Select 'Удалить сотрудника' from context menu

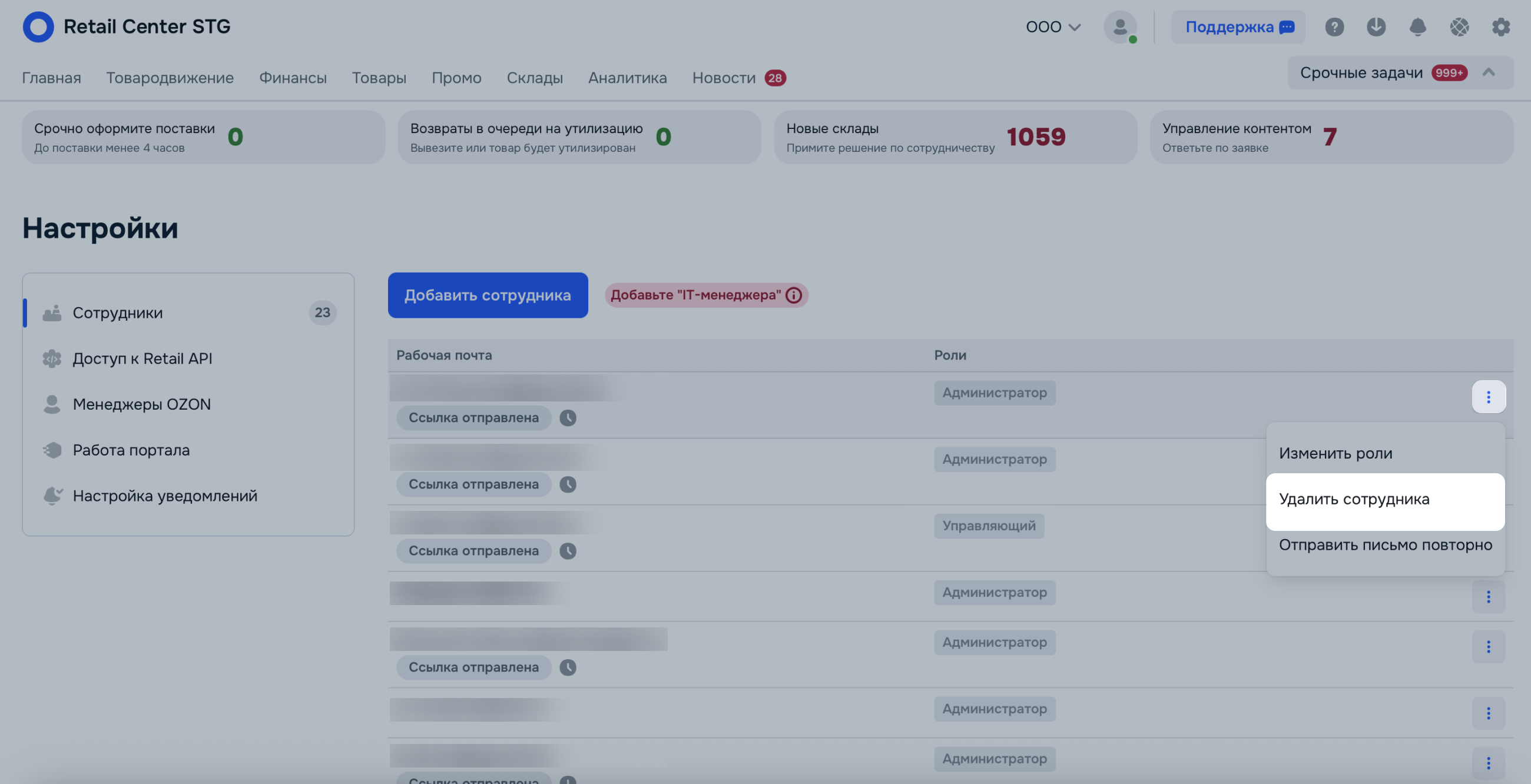point(1354,499)
